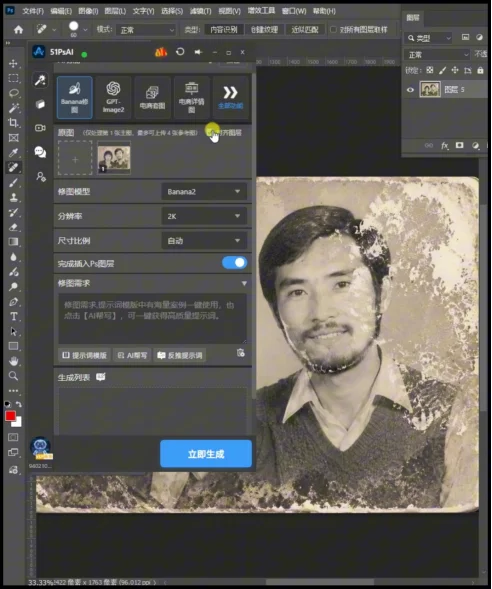Screen dimensions: 492x589
Task: Open the Edit Toolbar three-dots icon
Action: point(13,391)
